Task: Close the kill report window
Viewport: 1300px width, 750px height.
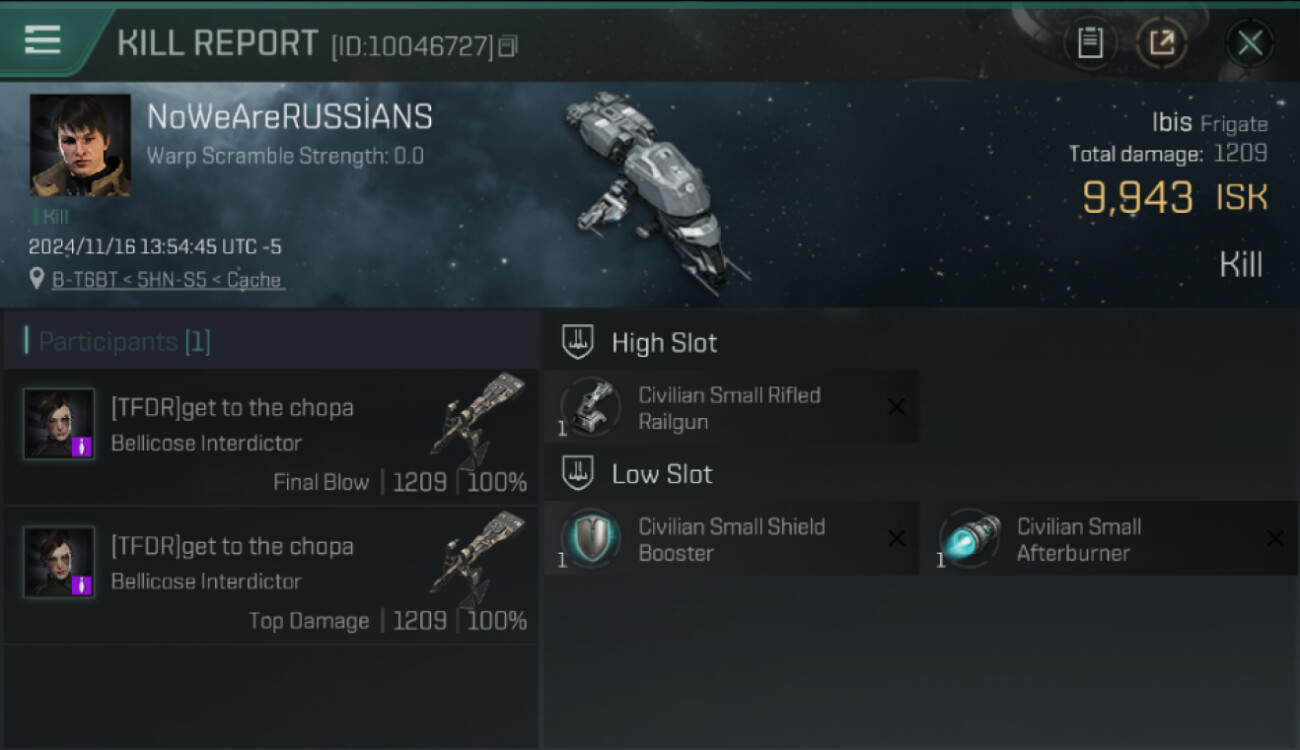Action: click(1249, 43)
